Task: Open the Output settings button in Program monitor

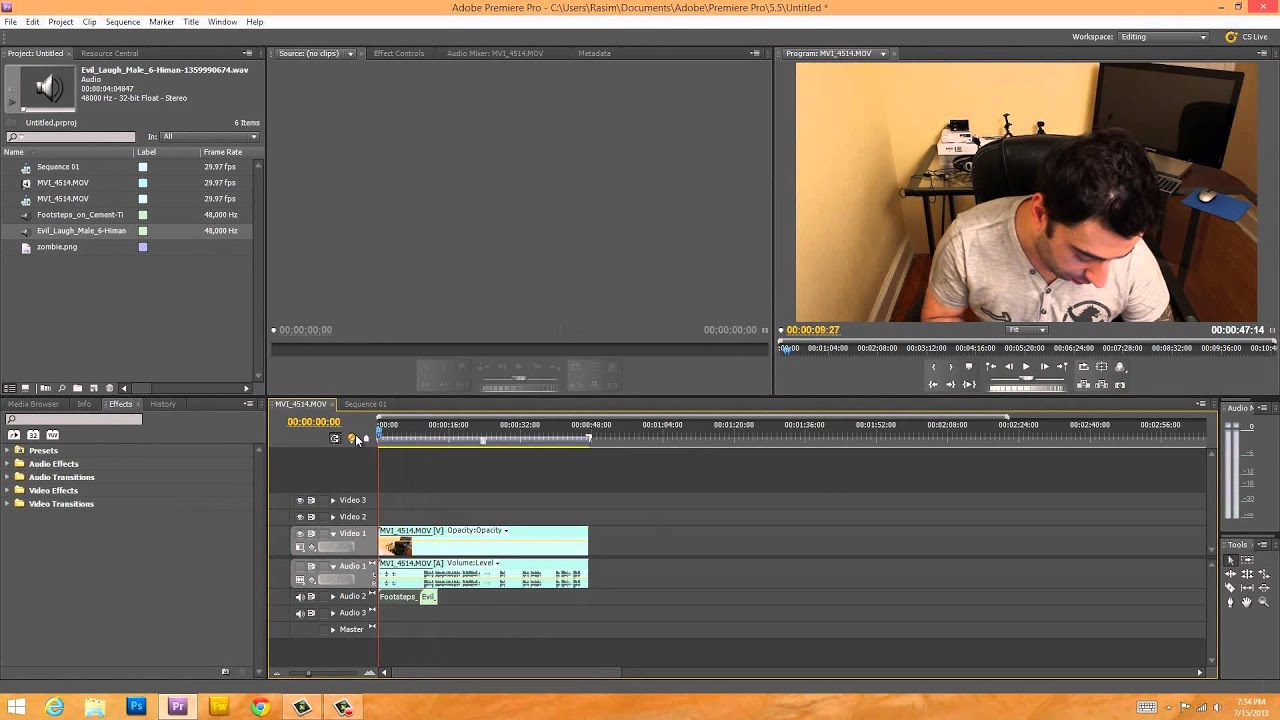Action: coord(1120,367)
